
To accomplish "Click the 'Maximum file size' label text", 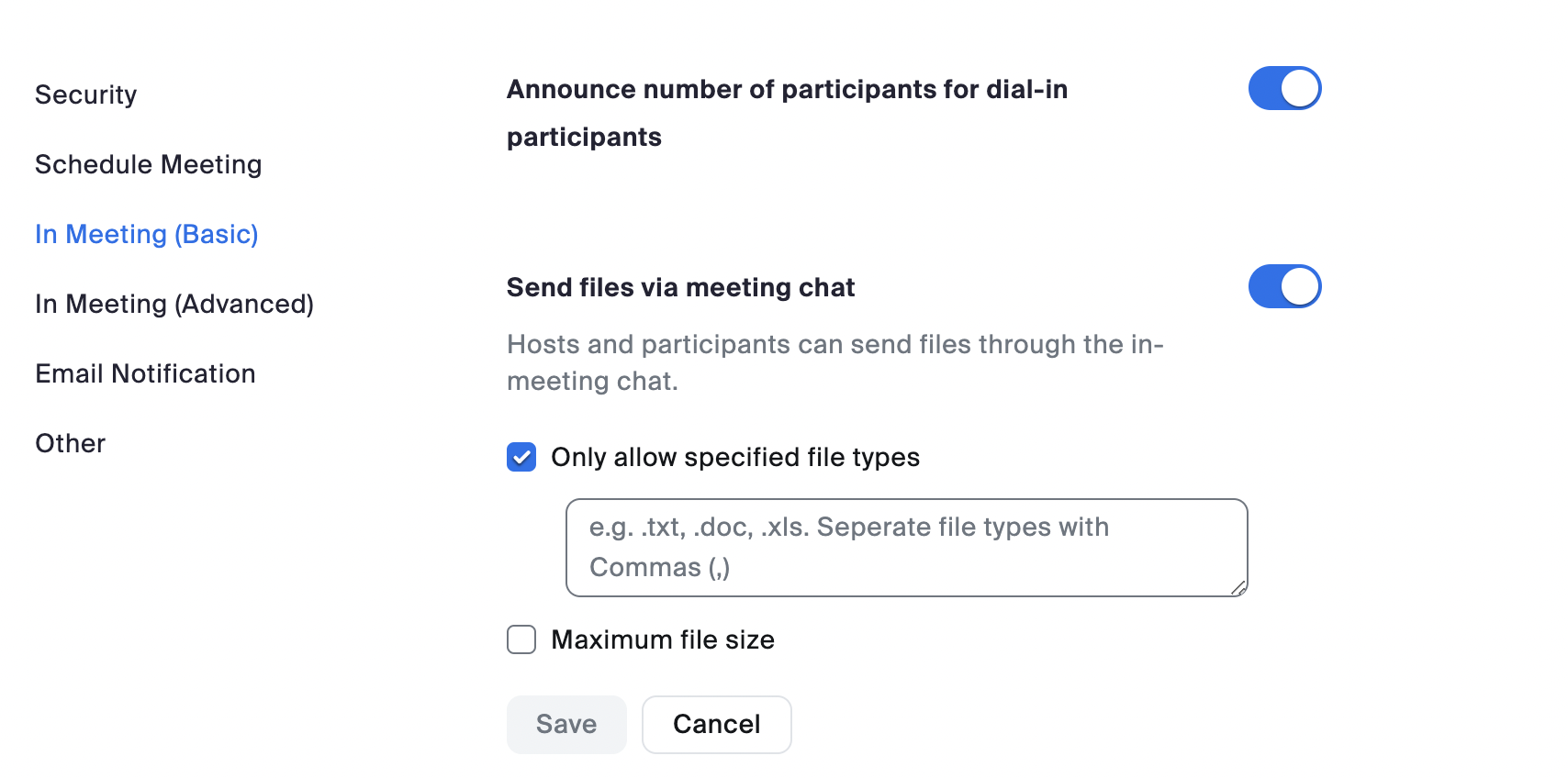I will pos(663,639).
